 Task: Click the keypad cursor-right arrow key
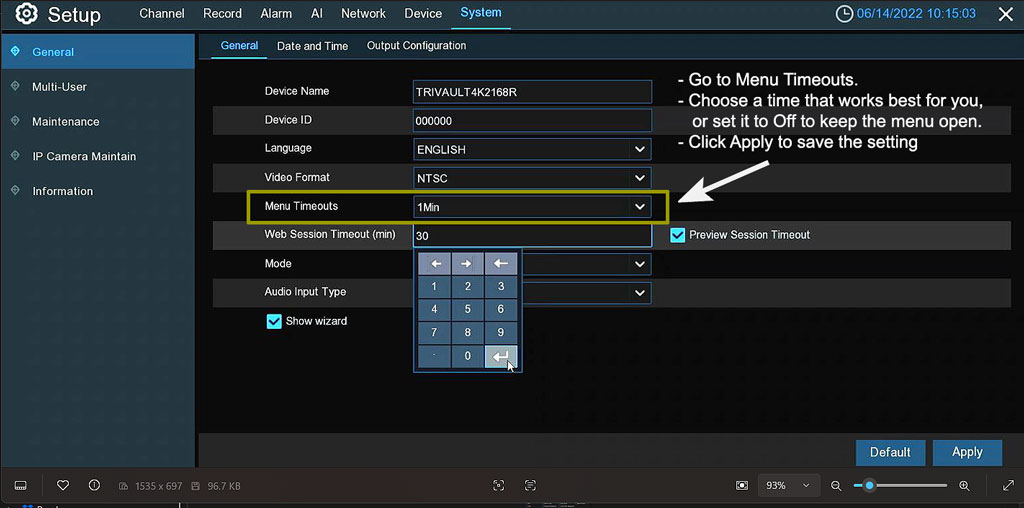(x=468, y=264)
